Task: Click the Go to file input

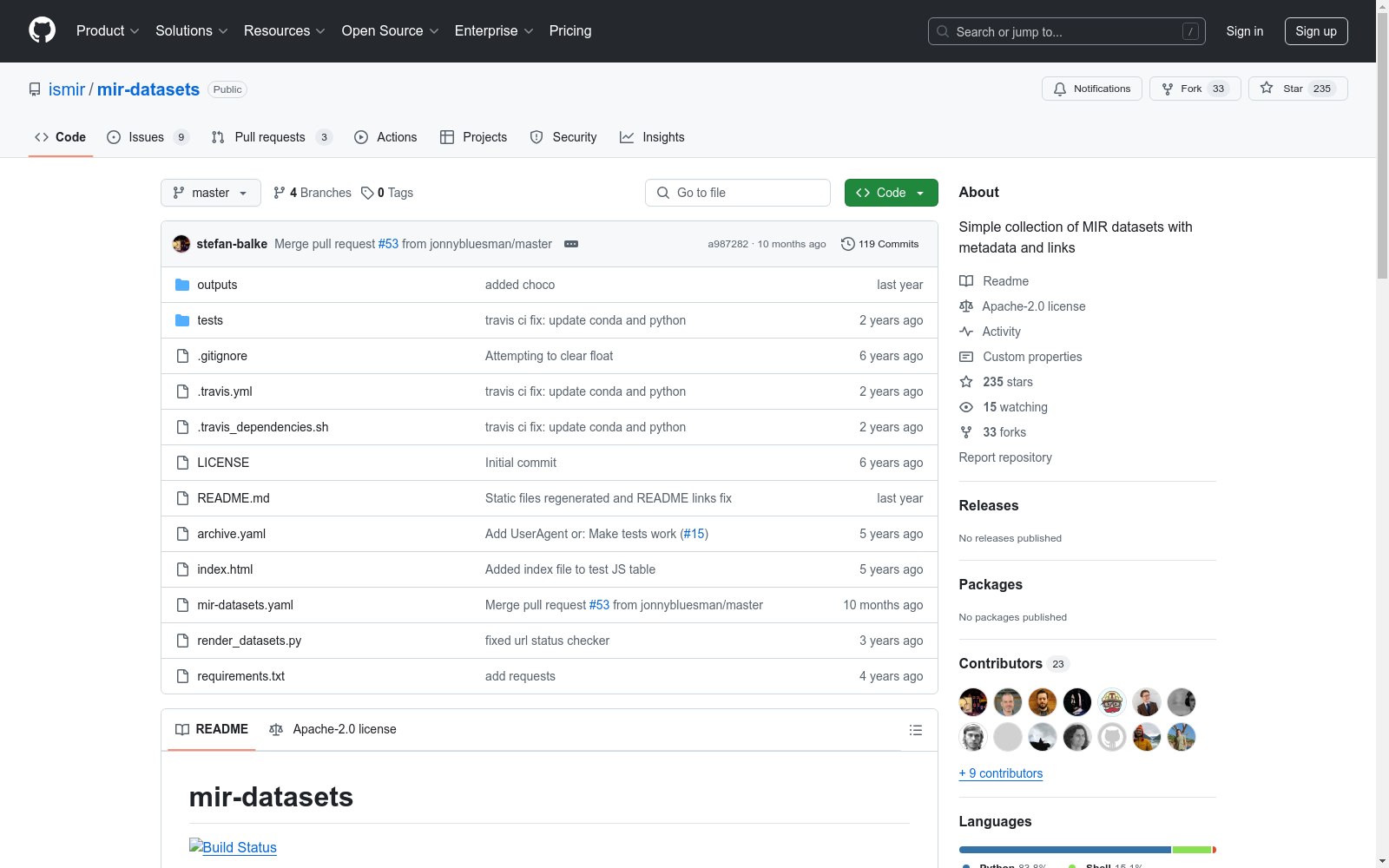Action: click(x=738, y=193)
